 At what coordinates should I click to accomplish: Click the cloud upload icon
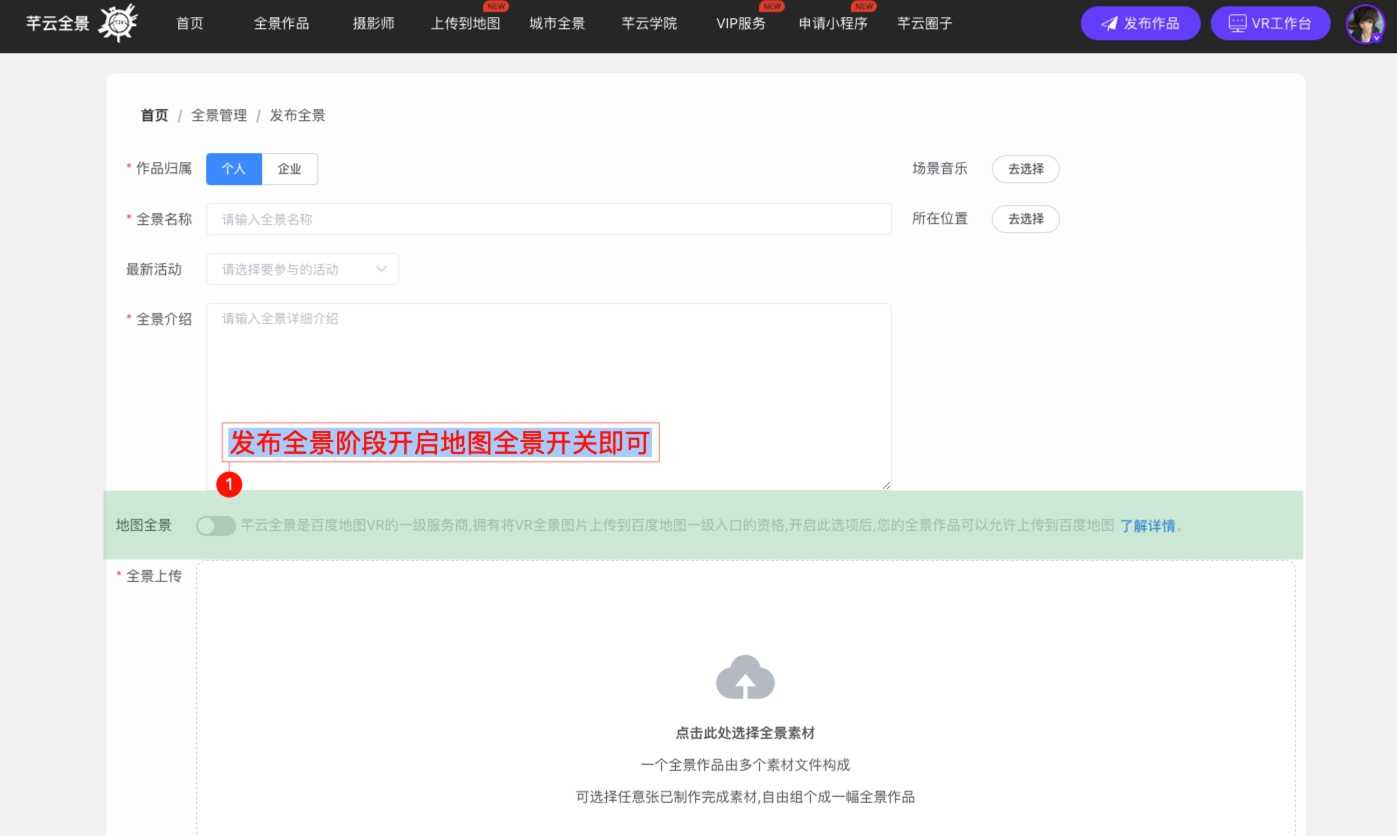tap(745, 677)
